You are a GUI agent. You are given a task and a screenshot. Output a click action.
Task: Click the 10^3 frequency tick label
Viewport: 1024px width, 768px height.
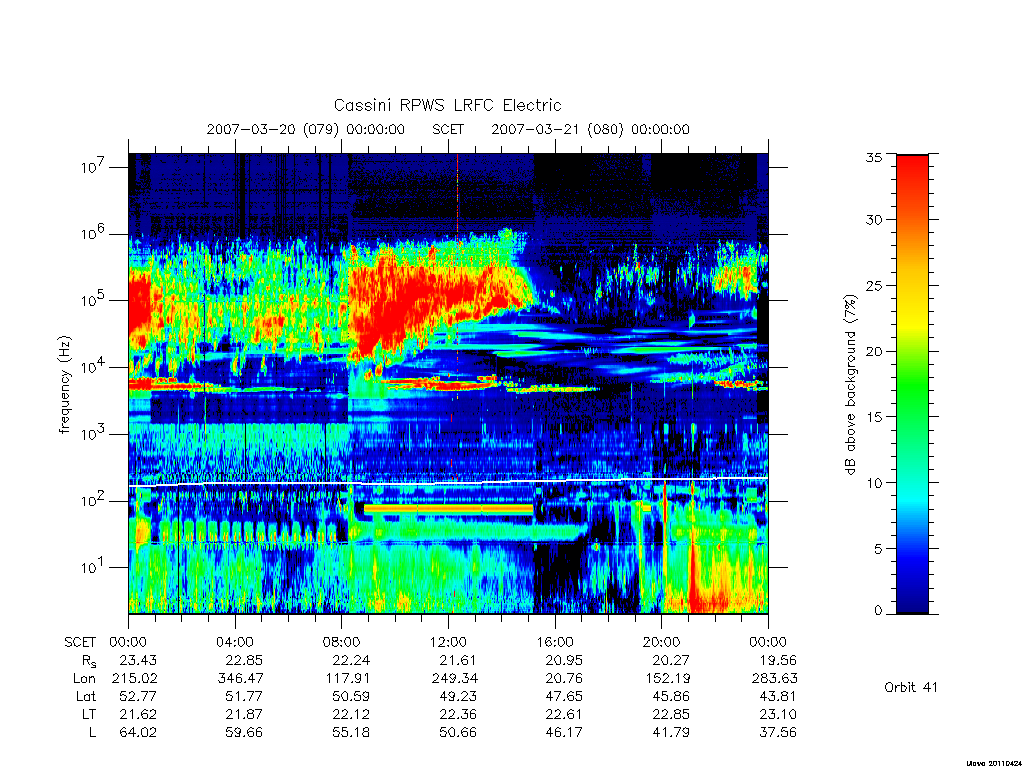pos(93,433)
